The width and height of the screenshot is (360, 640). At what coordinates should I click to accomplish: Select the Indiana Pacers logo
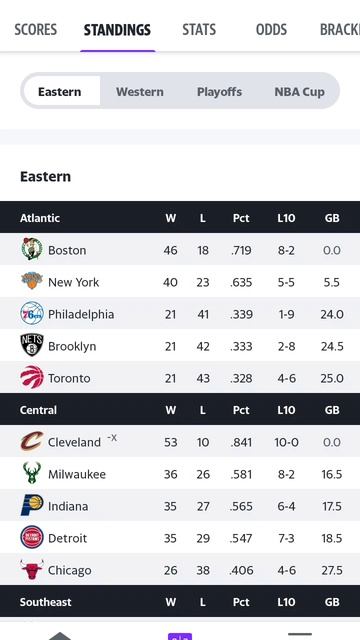click(x=32, y=505)
